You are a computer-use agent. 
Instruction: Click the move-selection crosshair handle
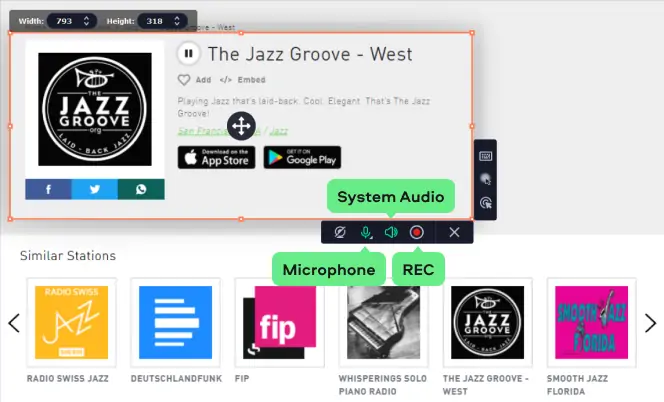click(x=241, y=126)
